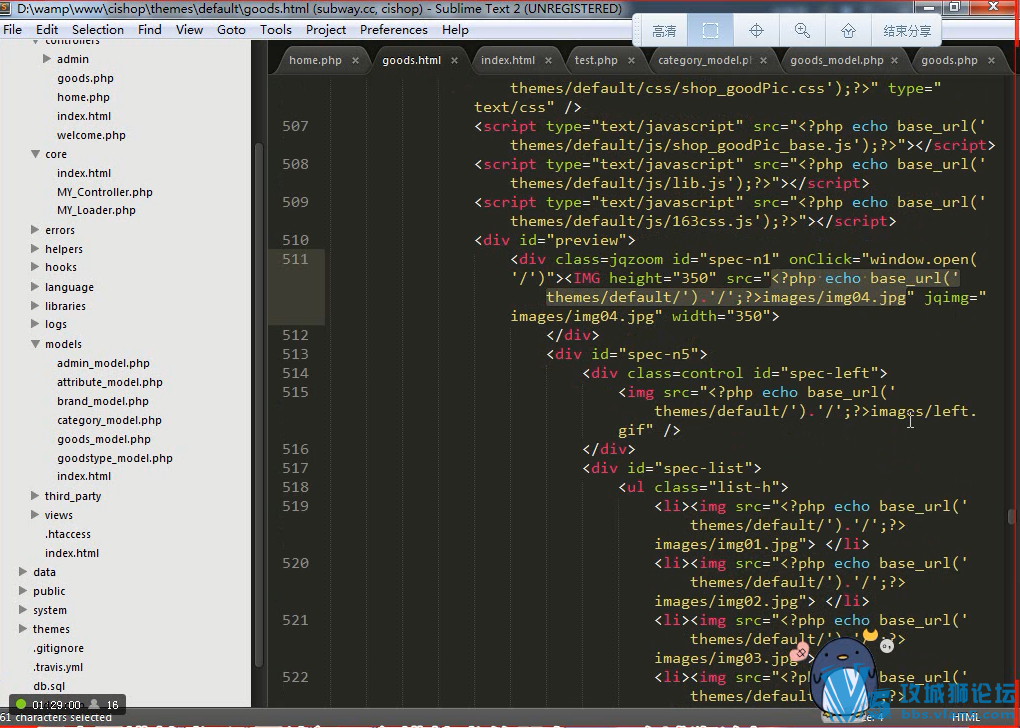Click line number 511 in the gutter
Image resolution: width=1020 pixels, height=728 pixels.
[x=295, y=259]
